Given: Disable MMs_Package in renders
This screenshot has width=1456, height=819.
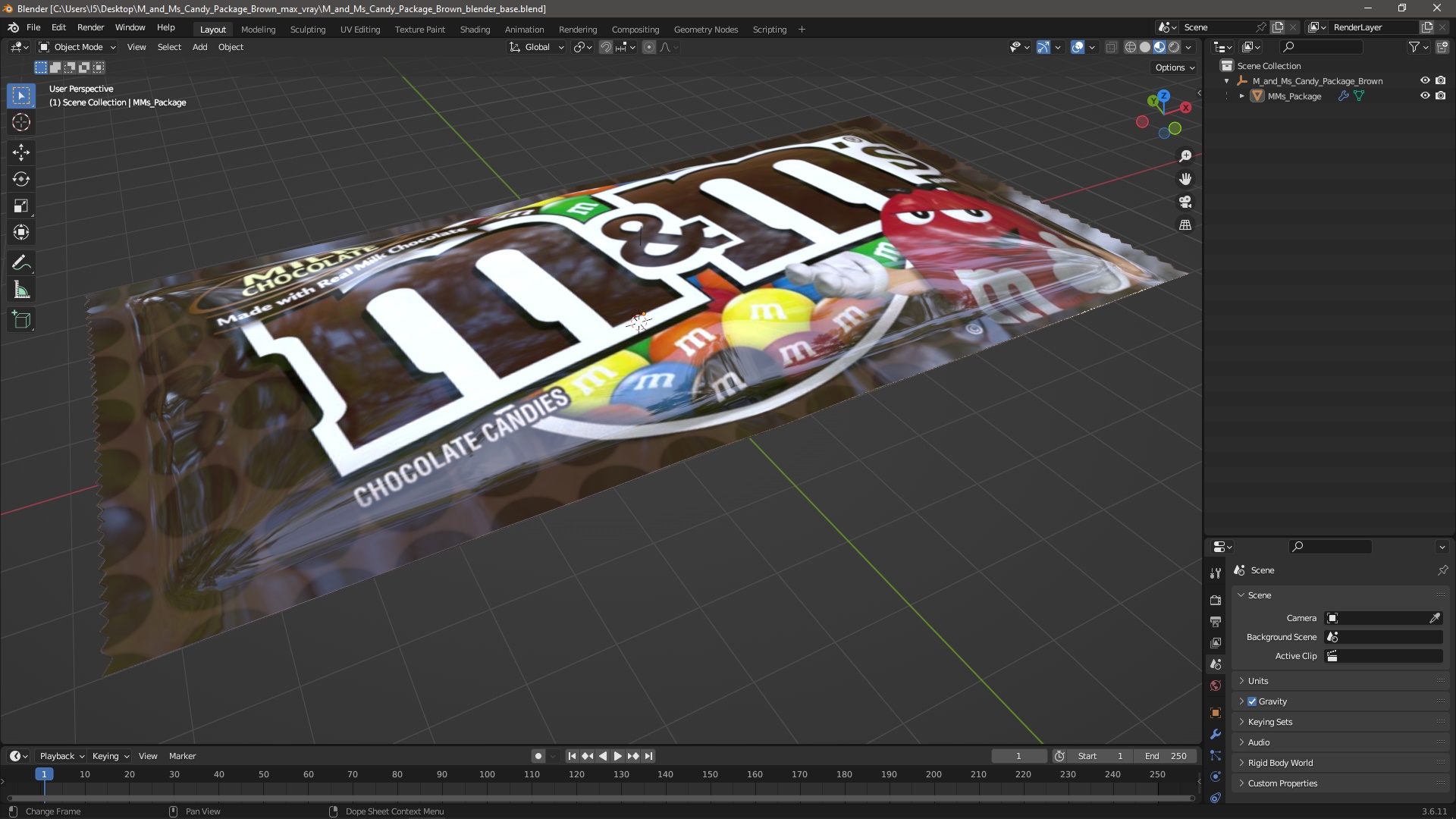Looking at the screenshot, I should coord(1440,96).
